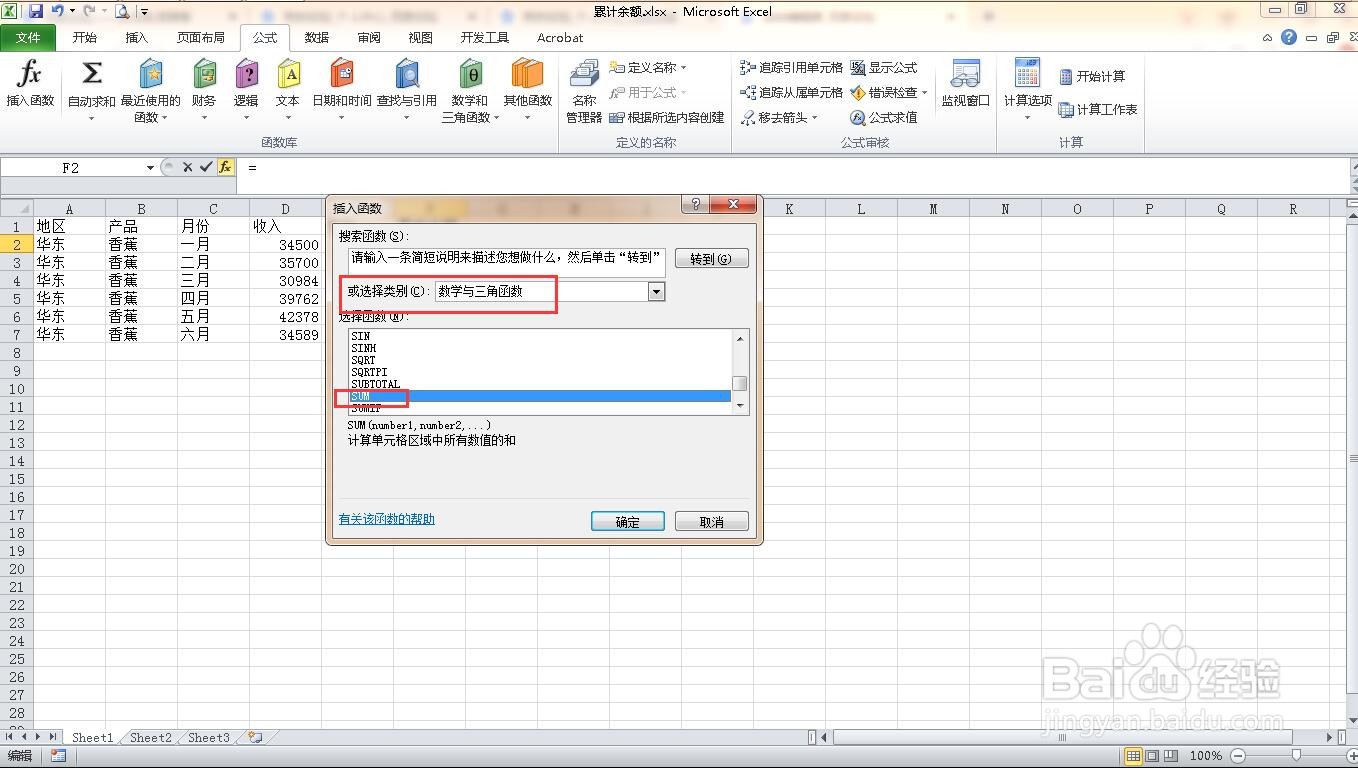The image size is (1358, 768).
Task: Click Remove Arrows (移去箭头) icon
Action: (x=748, y=117)
